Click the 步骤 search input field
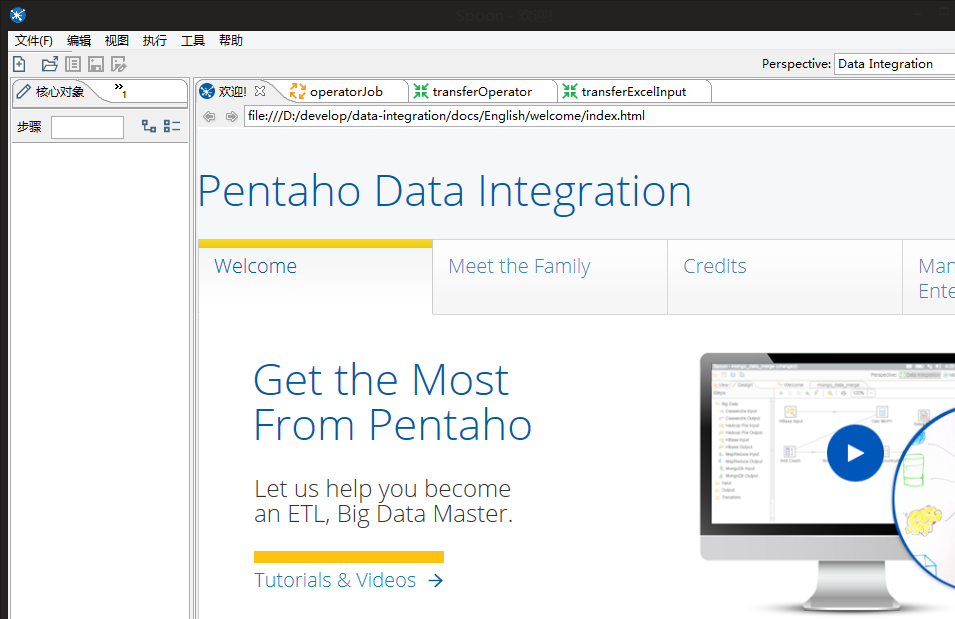The height and width of the screenshot is (619, 955). [x=87, y=127]
